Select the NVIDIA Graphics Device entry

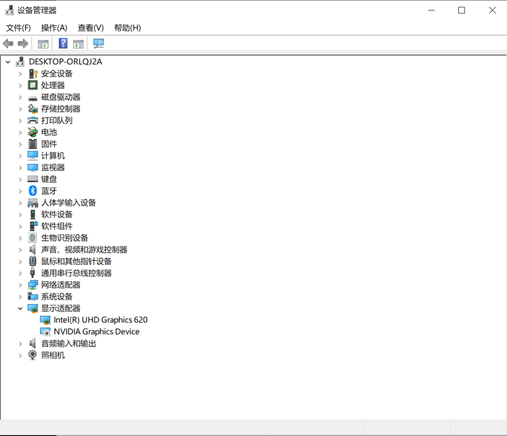96,332
